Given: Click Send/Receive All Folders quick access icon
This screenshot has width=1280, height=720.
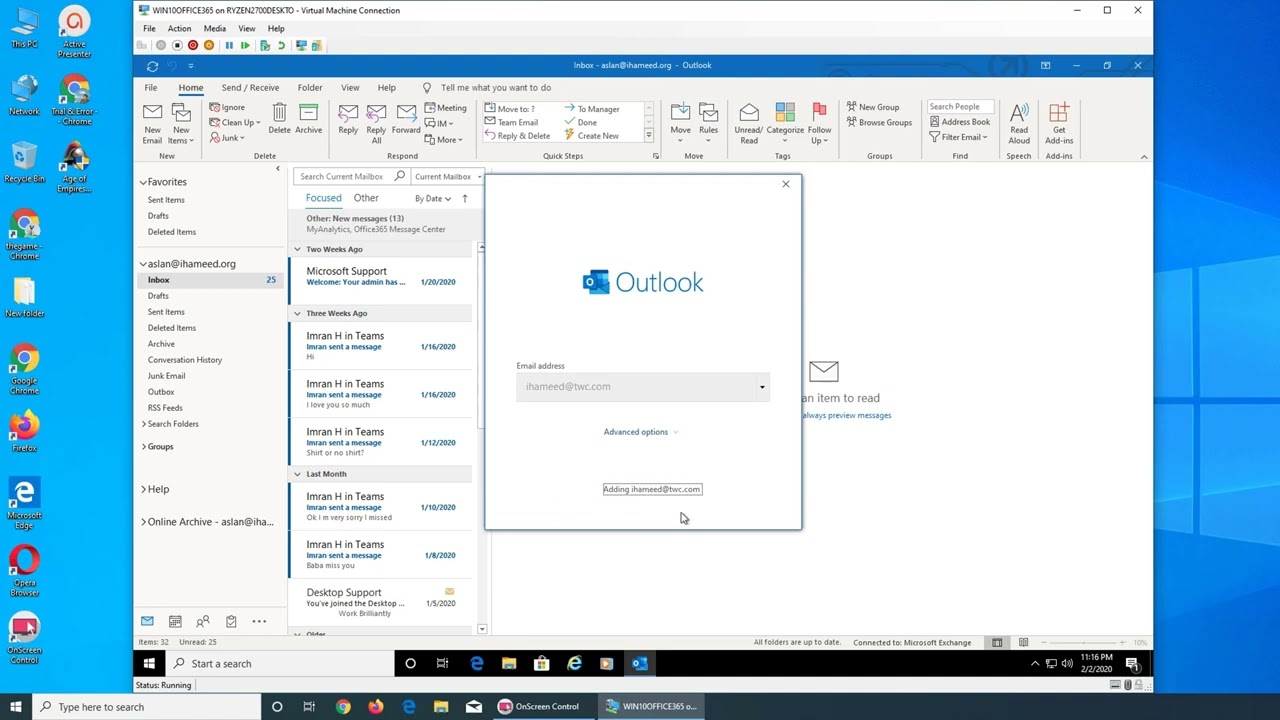Looking at the screenshot, I should [x=152, y=66].
